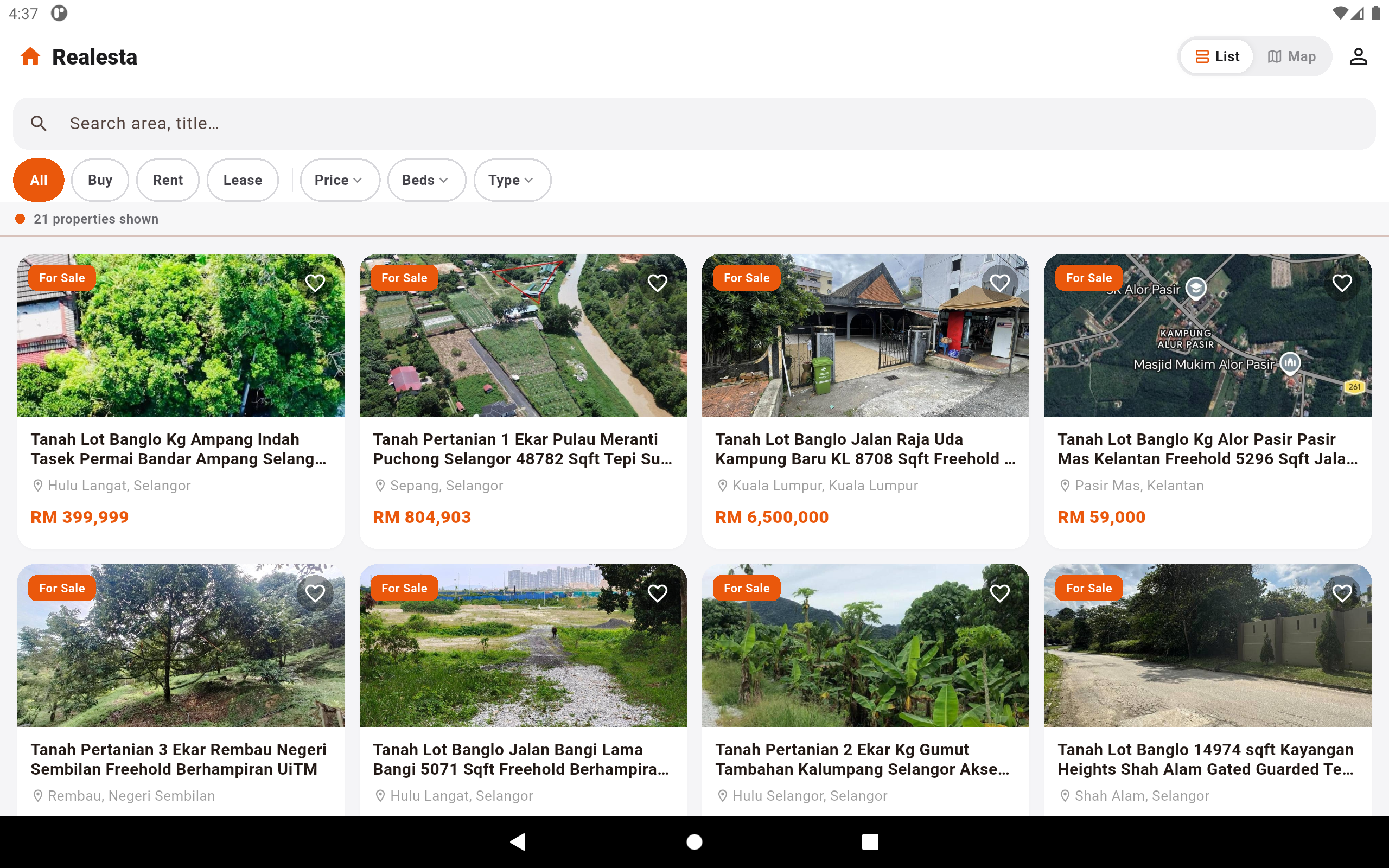Image resolution: width=1389 pixels, height=868 pixels.
Task: Save the Rembau Negeri Sembilan listing heart
Action: [315, 592]
